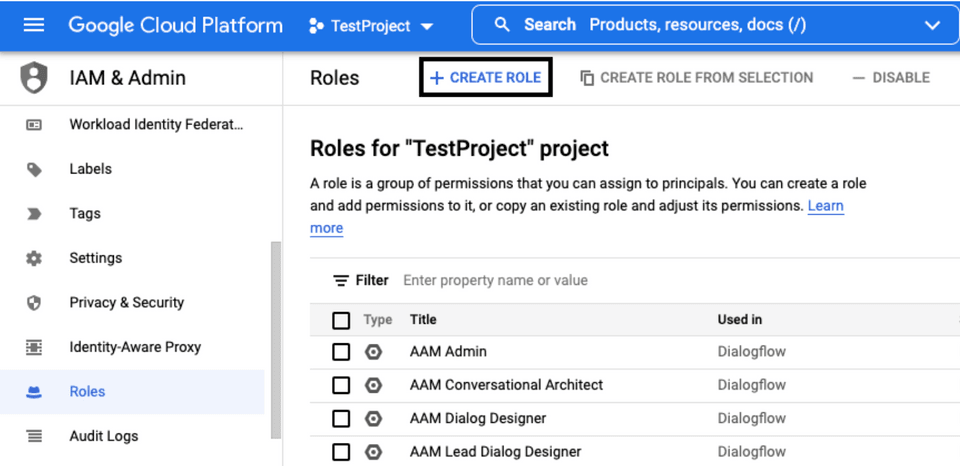The width and height of the screenshot is (960, 466).
Task: Expand the search bar chevron
Action: (x=932, y=26)
